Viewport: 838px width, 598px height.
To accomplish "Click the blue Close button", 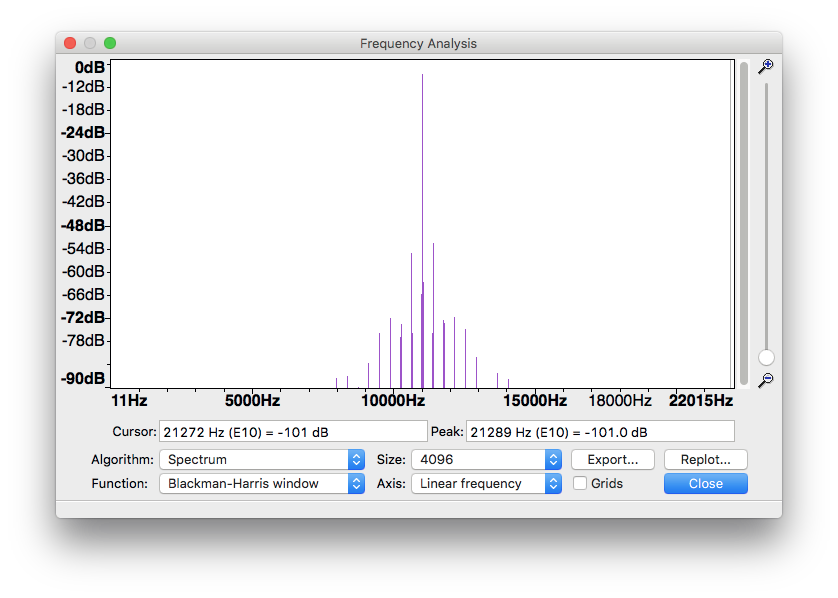I will coord(705,484).
